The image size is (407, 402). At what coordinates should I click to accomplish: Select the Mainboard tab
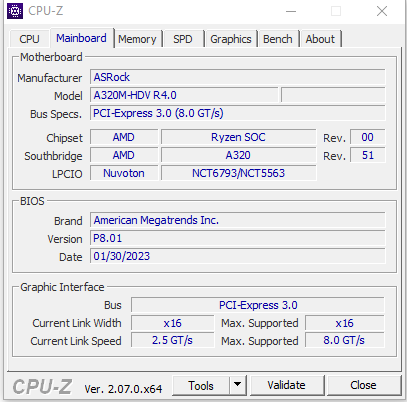point(81,38)
